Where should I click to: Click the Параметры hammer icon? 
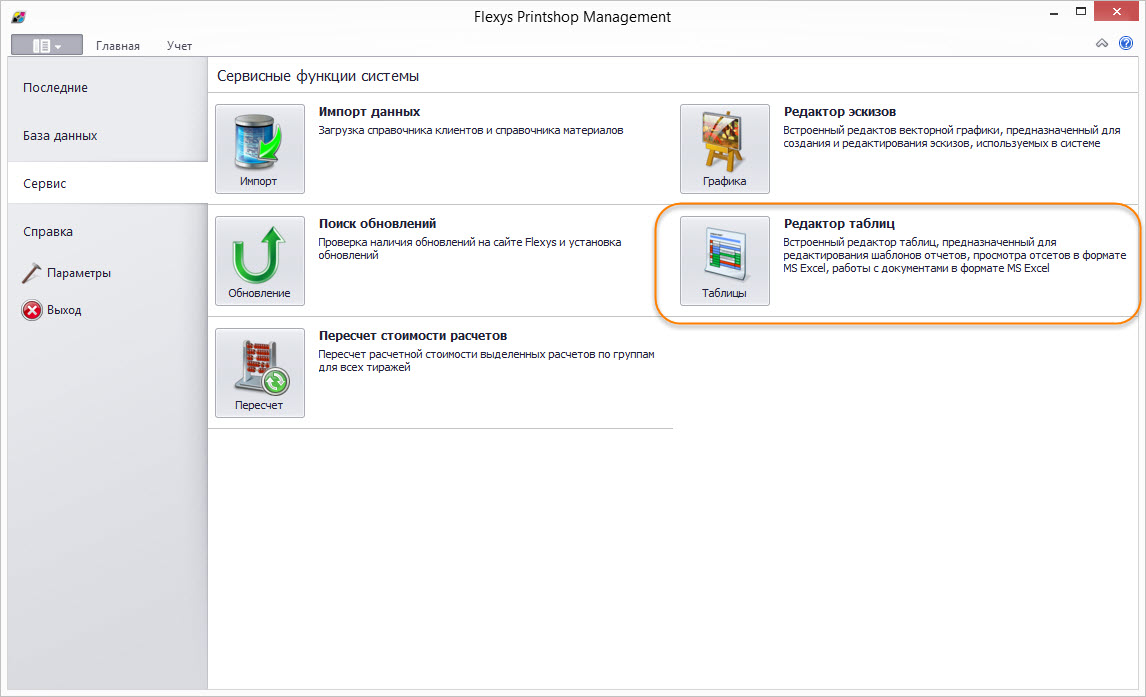pyautogui.click(x=31, y=273)
